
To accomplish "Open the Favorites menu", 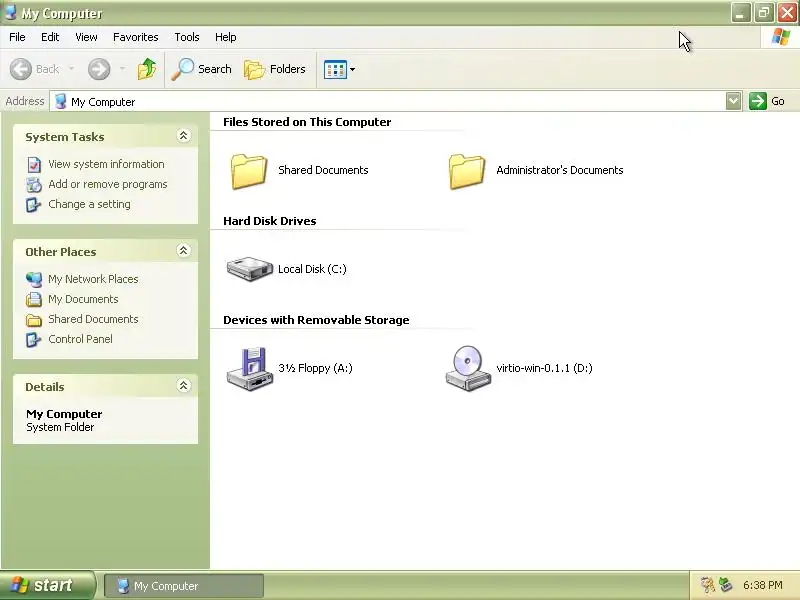I will [136, 37].
